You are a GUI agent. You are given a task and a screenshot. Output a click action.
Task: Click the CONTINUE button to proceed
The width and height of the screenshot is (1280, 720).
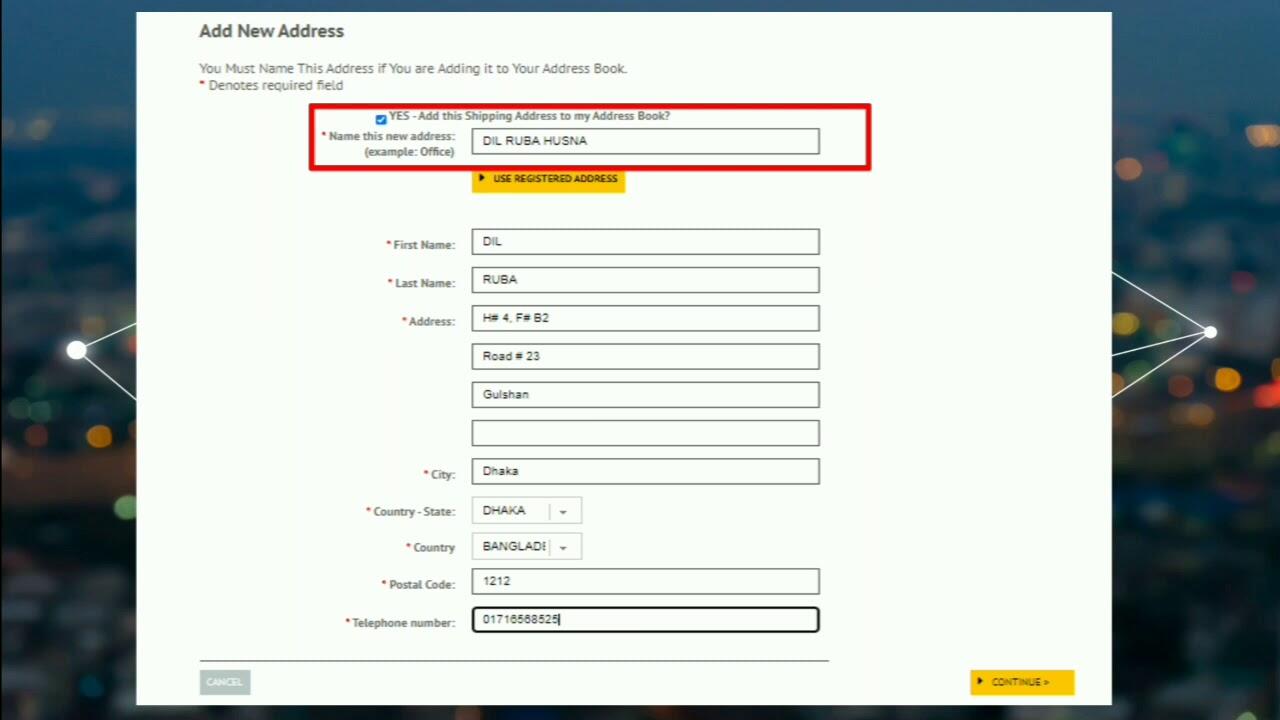(1022, 682)
